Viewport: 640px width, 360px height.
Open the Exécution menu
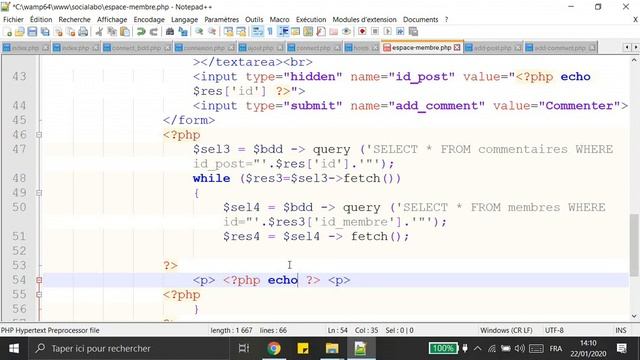point(311,20)
